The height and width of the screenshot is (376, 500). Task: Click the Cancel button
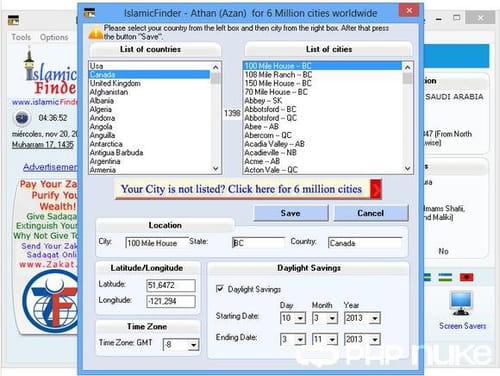point(371,213)
